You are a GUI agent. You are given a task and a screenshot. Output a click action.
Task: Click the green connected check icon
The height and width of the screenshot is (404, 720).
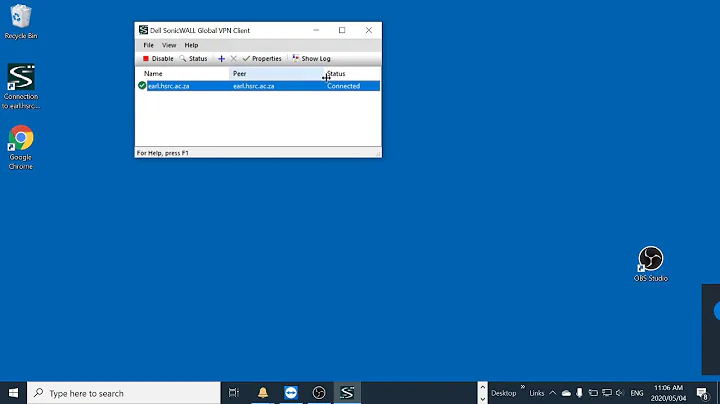coord(142,85)
